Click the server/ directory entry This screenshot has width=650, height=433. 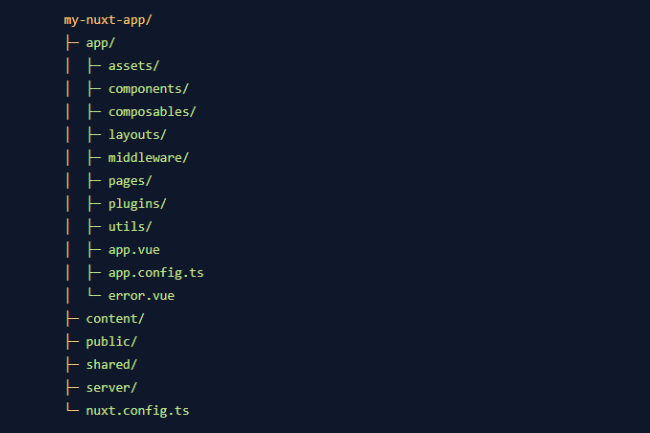[112, 388]
